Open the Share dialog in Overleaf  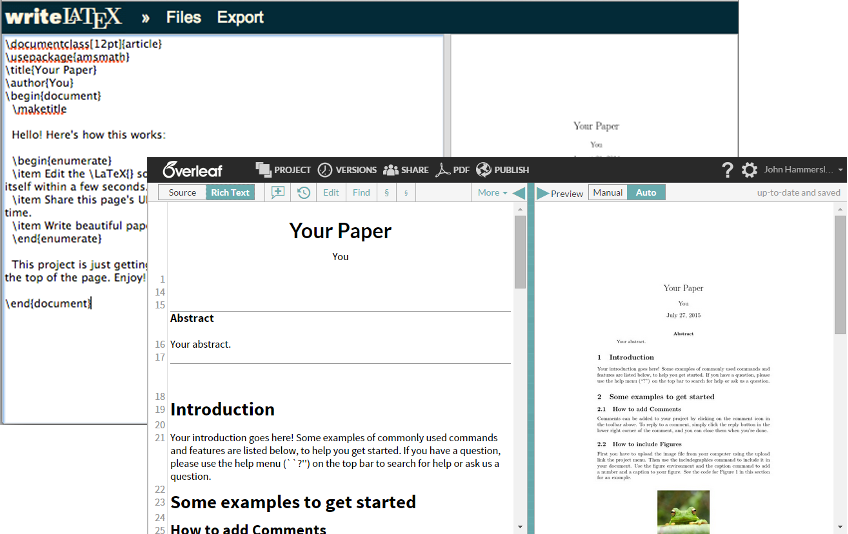coord(406,170)
